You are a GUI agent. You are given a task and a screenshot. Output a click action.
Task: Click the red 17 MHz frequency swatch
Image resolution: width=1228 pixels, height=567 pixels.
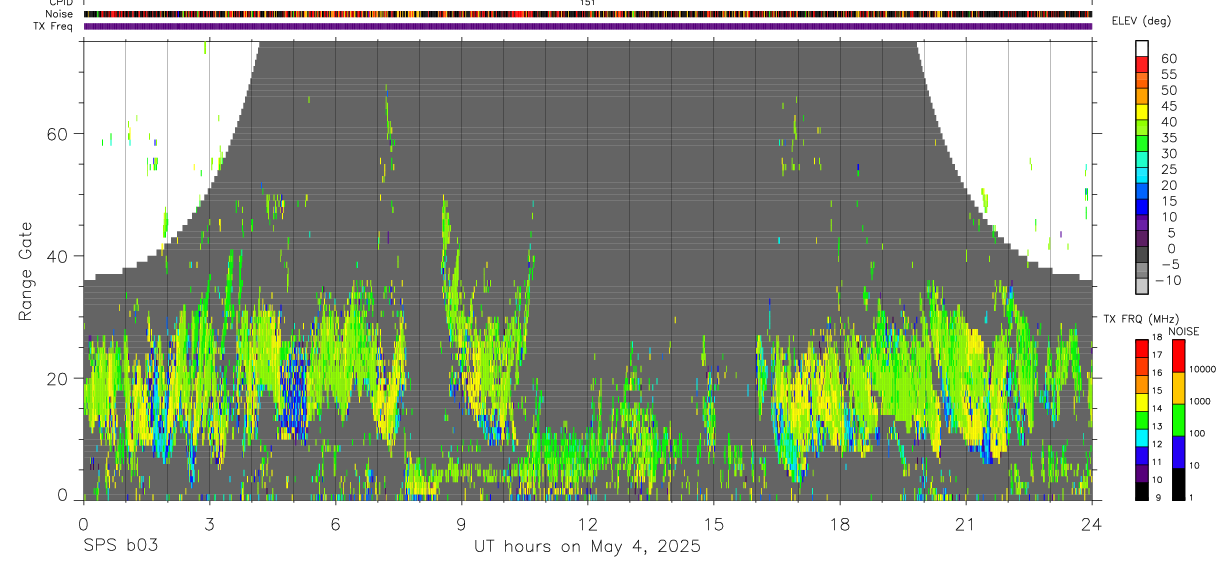pos(1141,348)
